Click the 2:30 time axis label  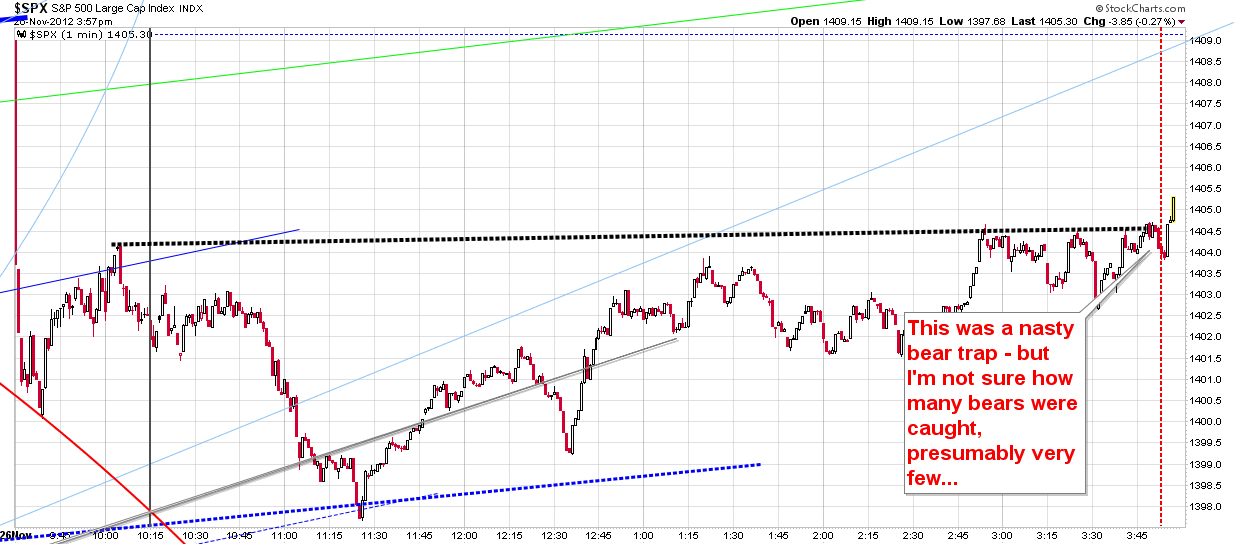(912, 536)
